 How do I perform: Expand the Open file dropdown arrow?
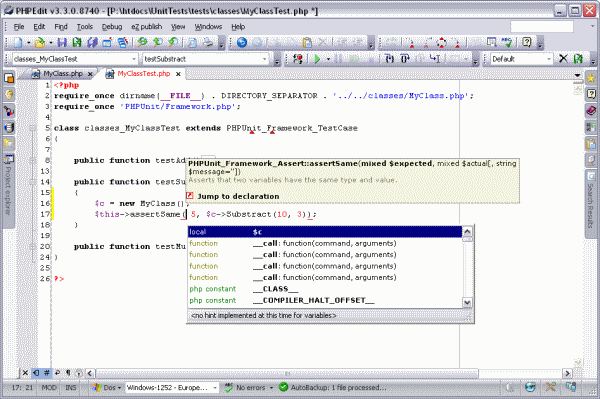50,42
